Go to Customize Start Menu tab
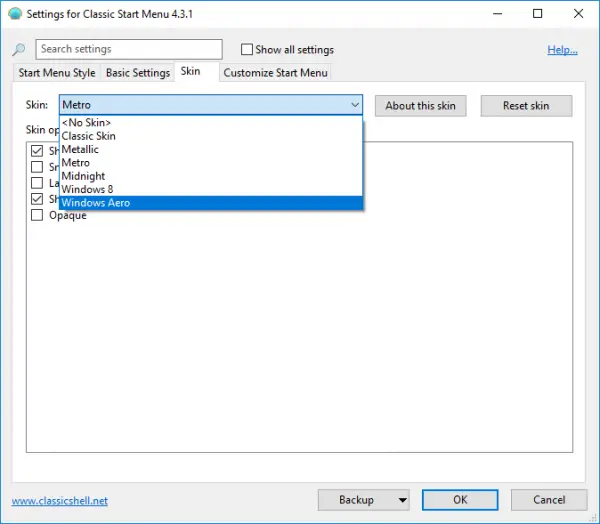 click(x=276, y=73)
